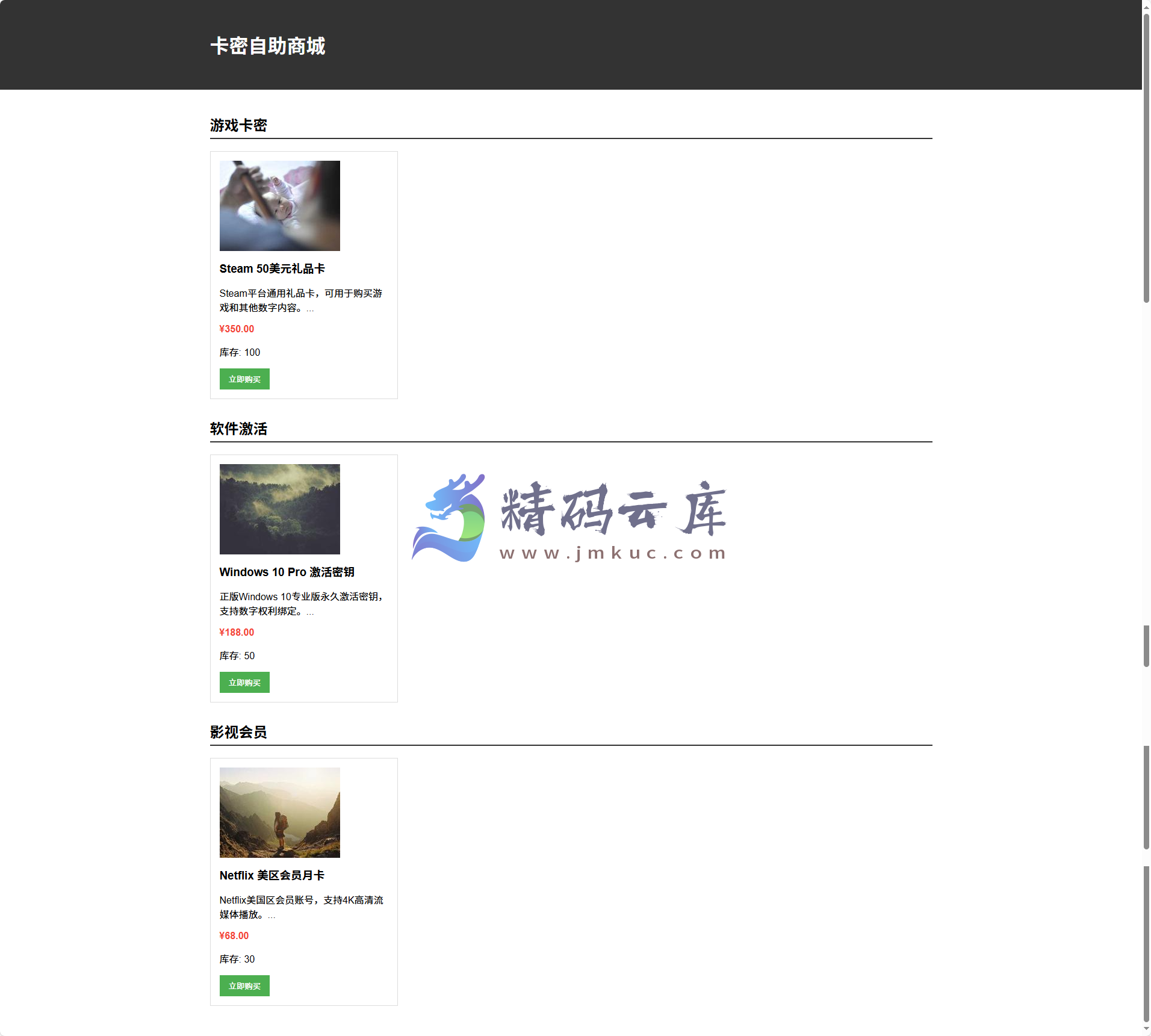Click the 立即购买 button for Steam 50美元礼品卡
This screenshot has width=1151, height=1036.
(244, 379)
